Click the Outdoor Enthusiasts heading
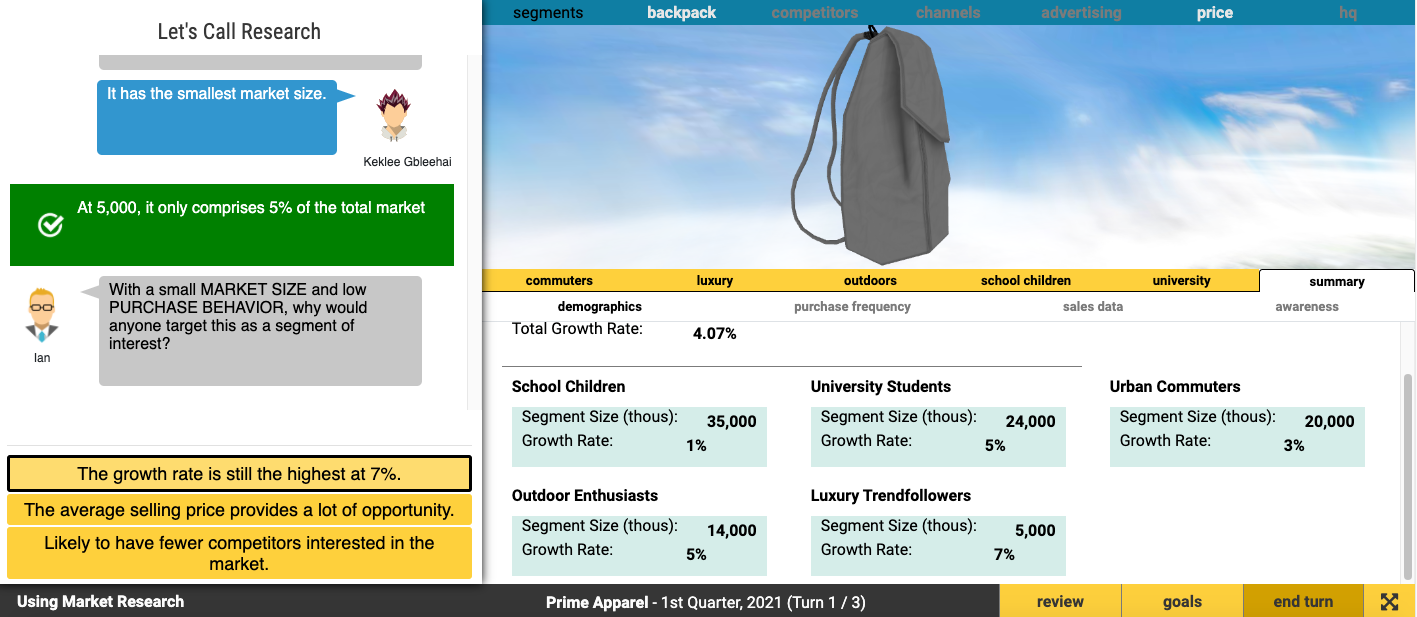This screenshot has width=1417, height=617. click(x=585, y=496)
